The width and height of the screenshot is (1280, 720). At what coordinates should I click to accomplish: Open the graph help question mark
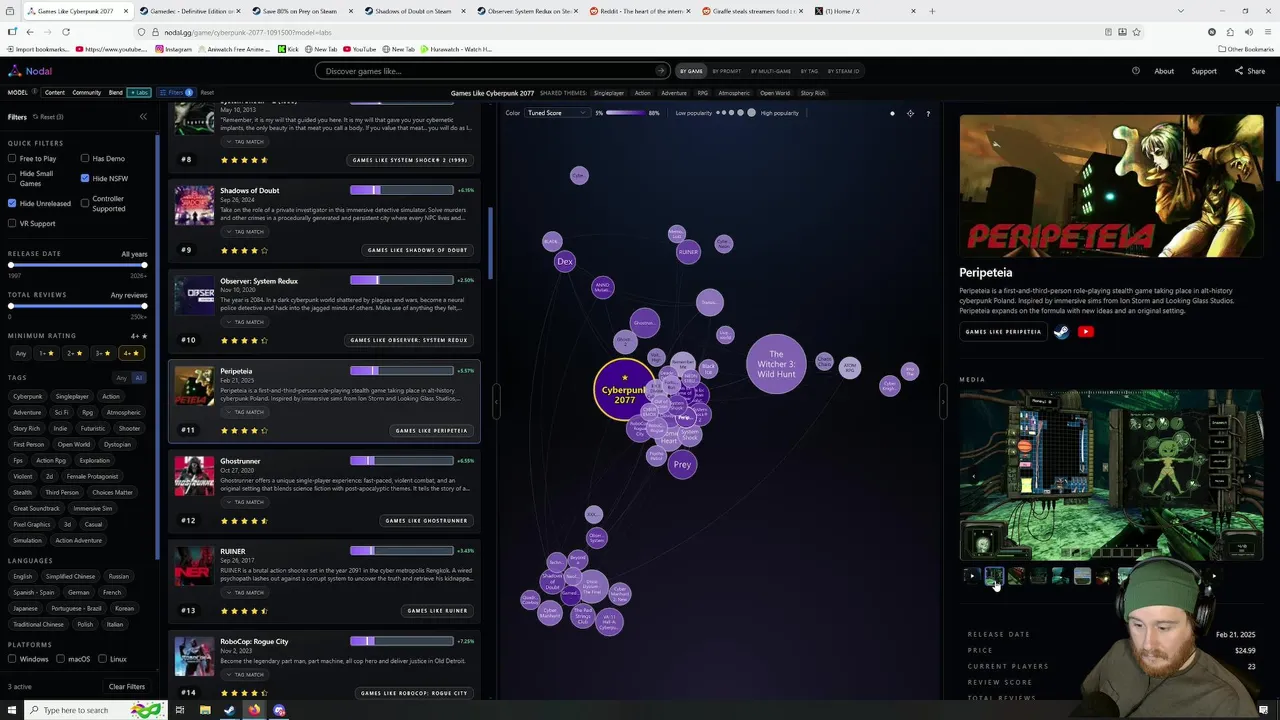coord(928,113)
